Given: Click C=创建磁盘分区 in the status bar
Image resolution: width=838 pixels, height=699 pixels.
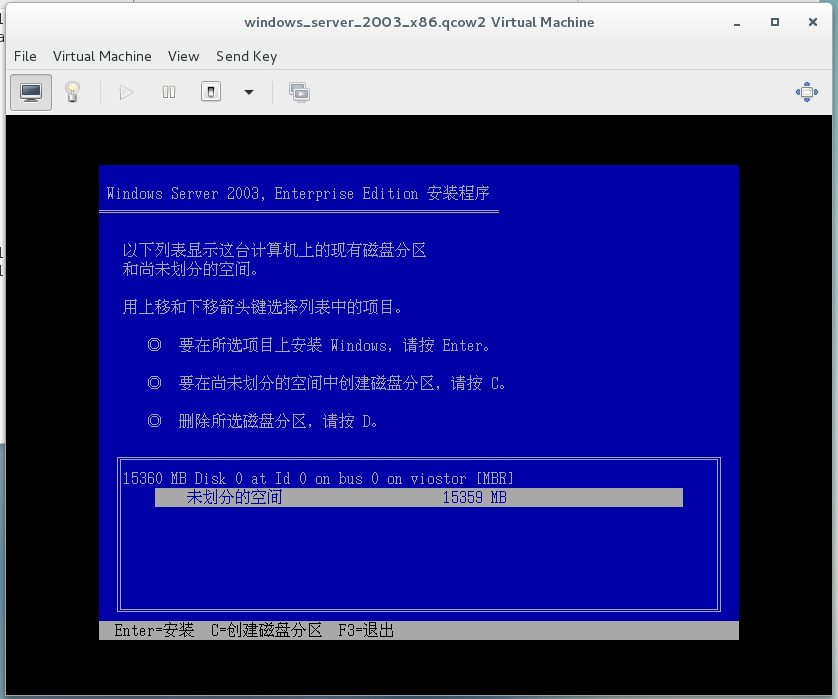Looking at the screenshot, I should pyautogui.click(x=267, y=631).
